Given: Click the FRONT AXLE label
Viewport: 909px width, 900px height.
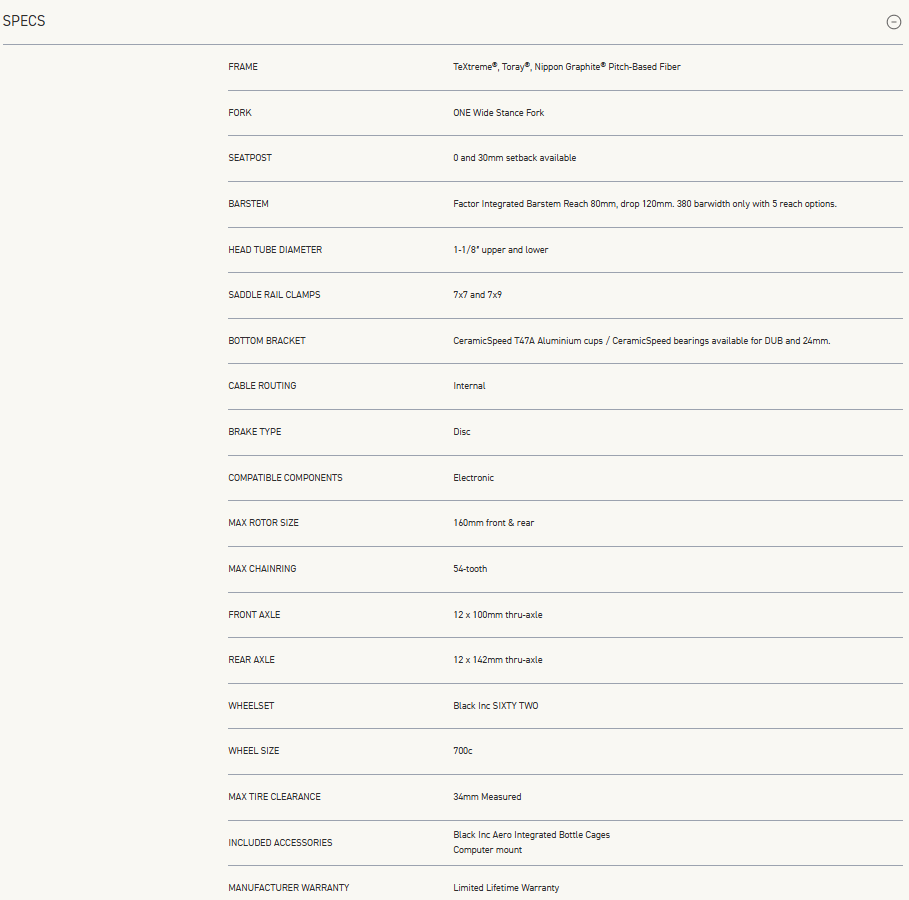Looking at the screenshot, I should [x=254, y=614].
